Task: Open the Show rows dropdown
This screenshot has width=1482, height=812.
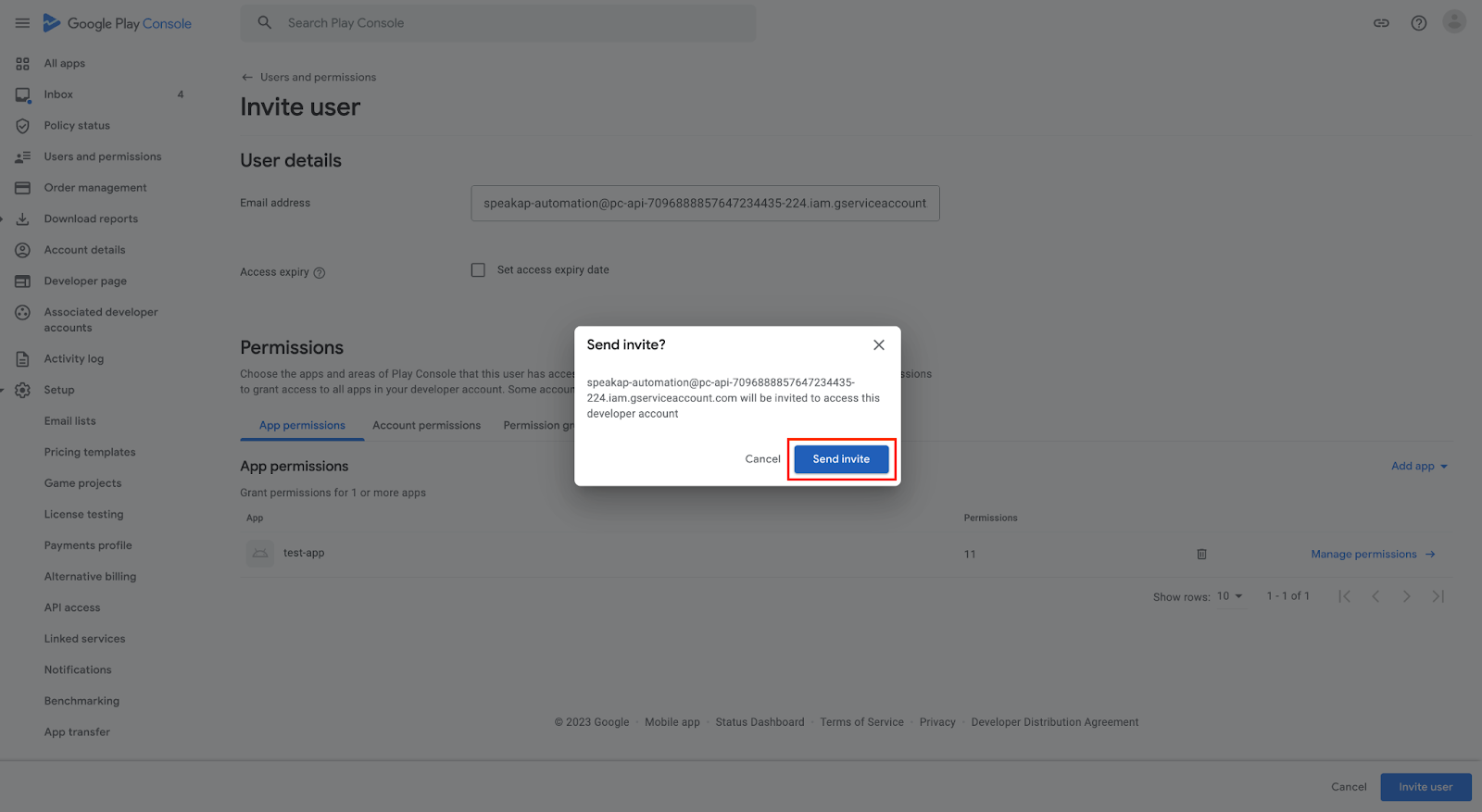Action: pyautogui.click(x=1229, y=596)
